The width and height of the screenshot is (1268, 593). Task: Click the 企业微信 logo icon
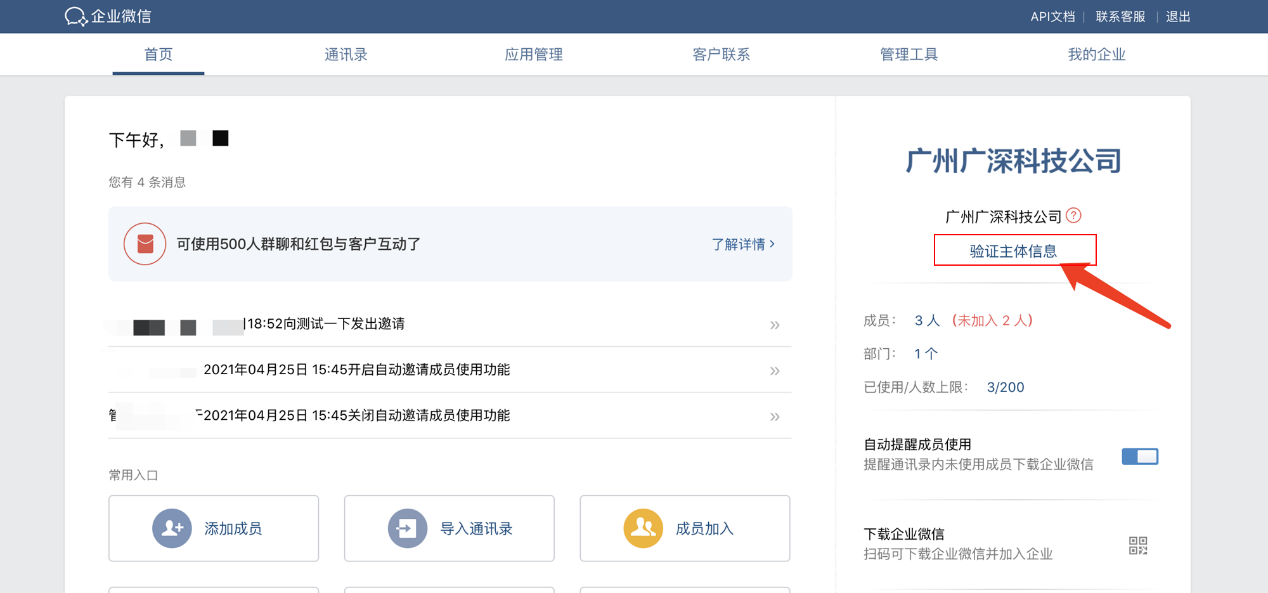[x=76, y=16]
